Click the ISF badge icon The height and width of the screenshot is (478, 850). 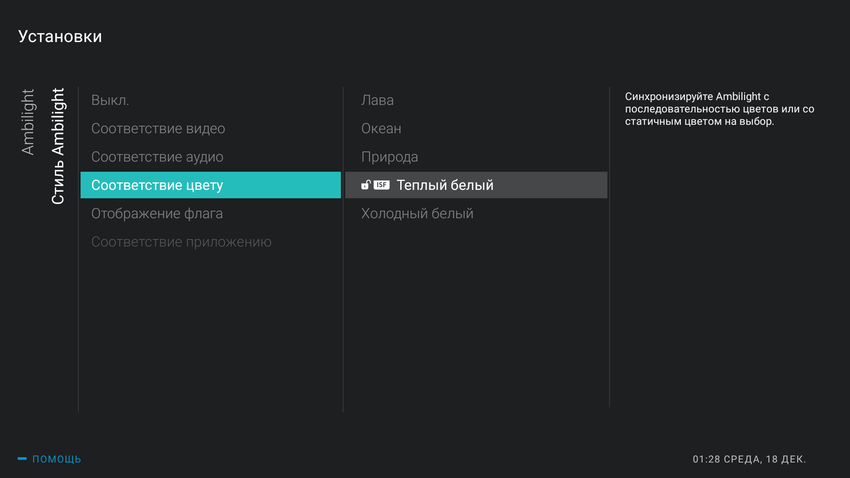[x=381, y=185]
